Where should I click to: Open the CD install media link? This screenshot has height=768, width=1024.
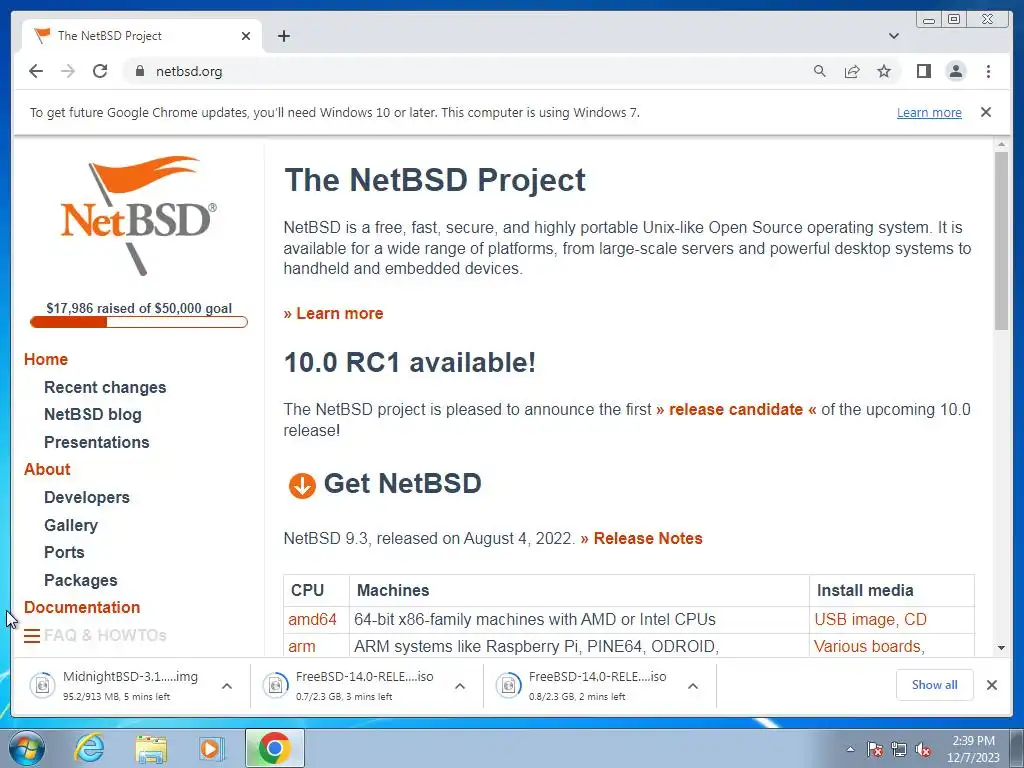point(916,619)
